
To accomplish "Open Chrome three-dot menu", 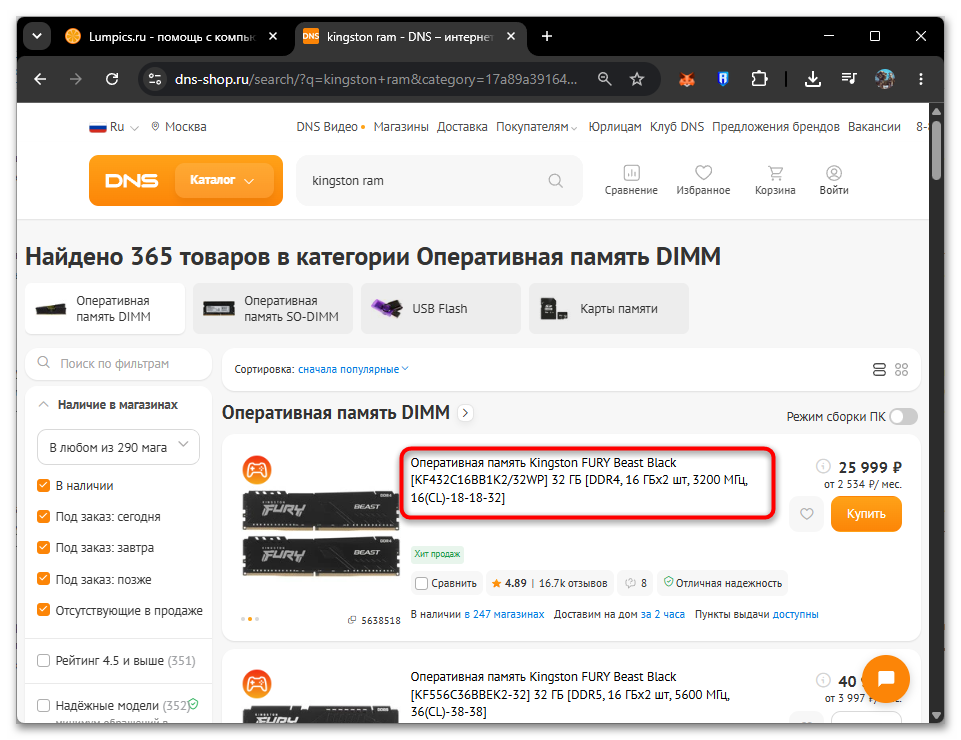I will click(921, 79).
